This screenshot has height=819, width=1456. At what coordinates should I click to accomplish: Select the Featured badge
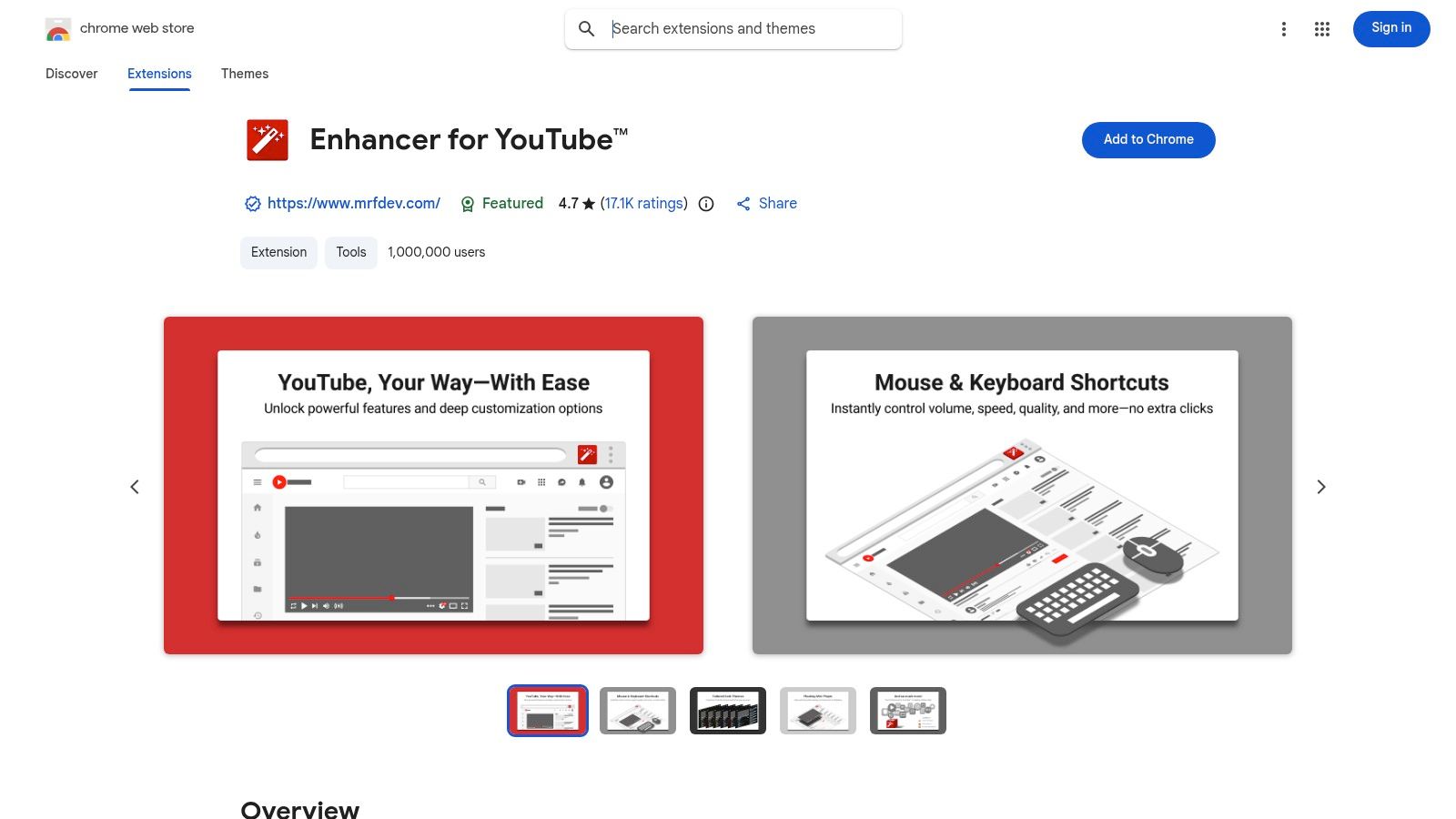[501, 203]
